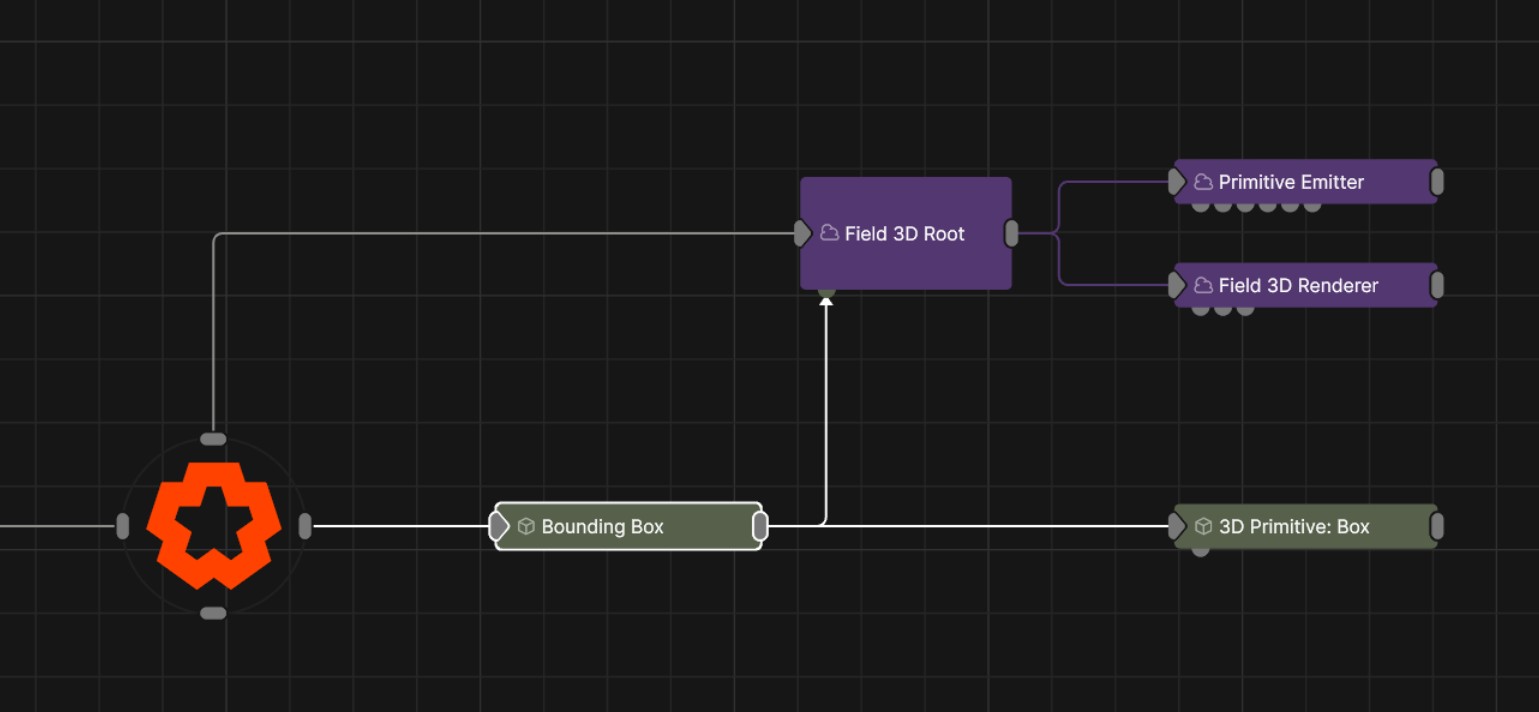The height and width of the screenshot is (712, 1539).
Task: Select the Primitive Emitter node label
Action: (x=1291, y=182)
